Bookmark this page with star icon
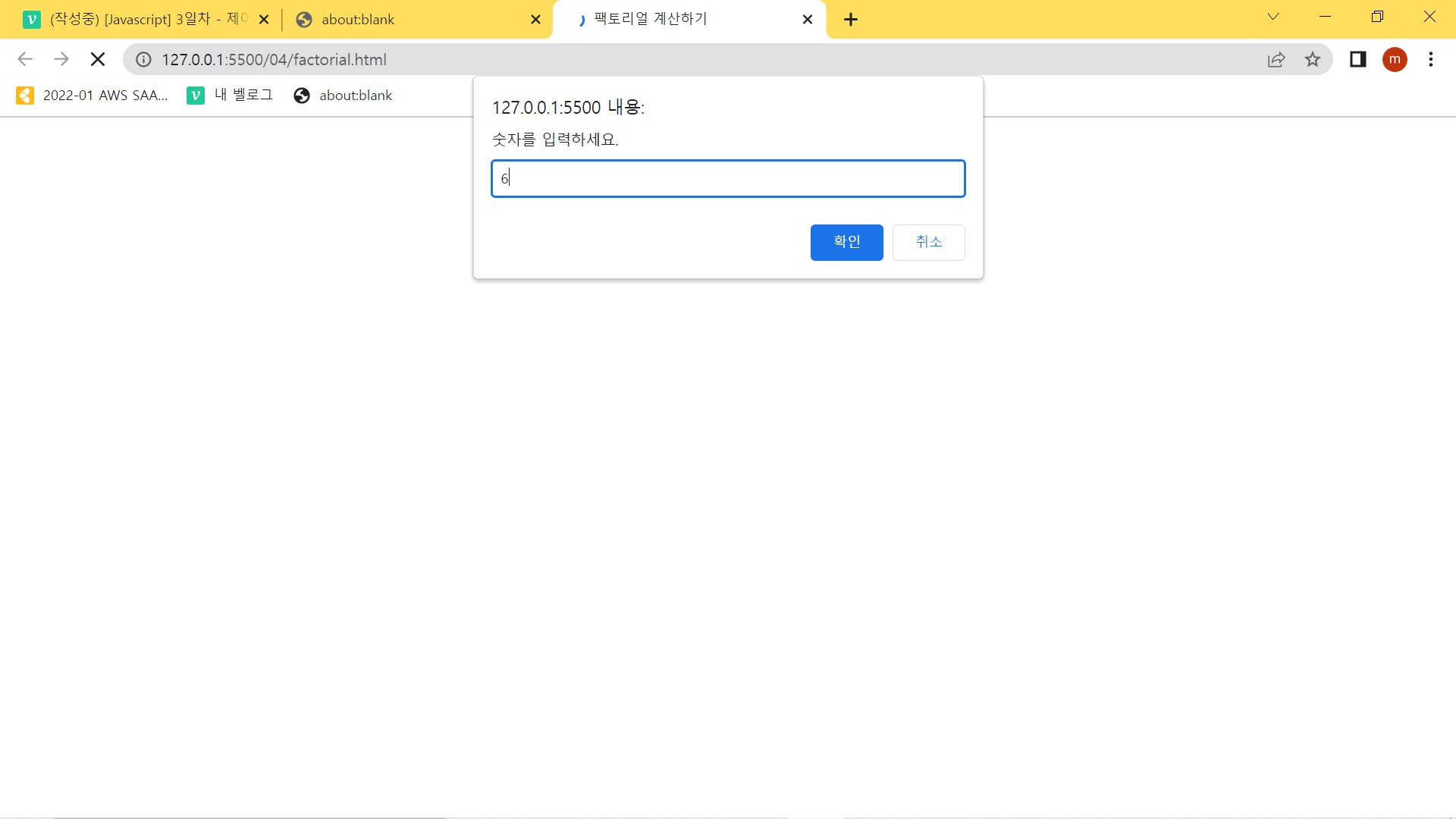Image resolution: width=1456 pixels, height=819 pixels. click(x=1313, y=59)
